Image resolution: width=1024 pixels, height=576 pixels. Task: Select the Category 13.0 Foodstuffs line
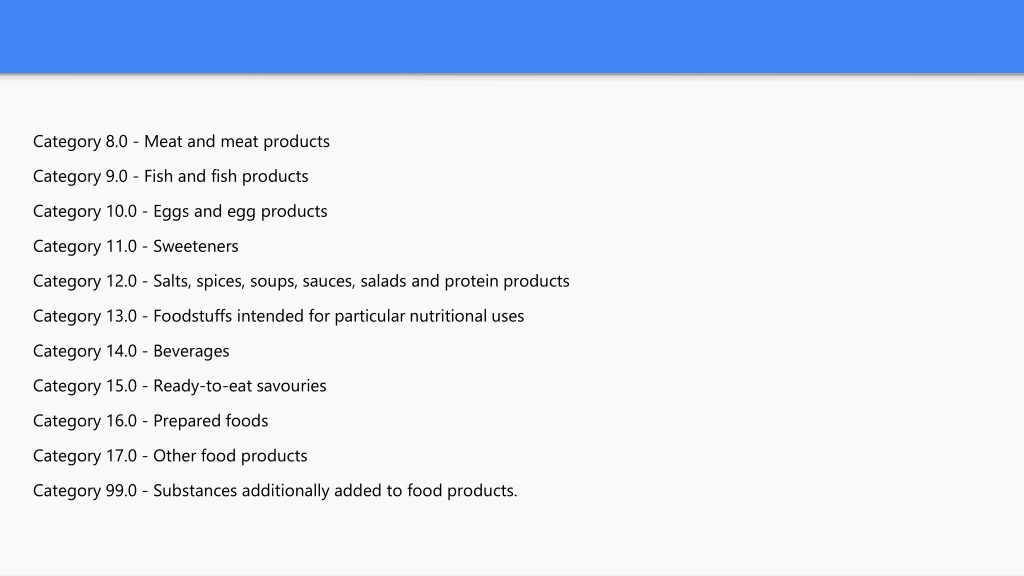click(279, 316)
